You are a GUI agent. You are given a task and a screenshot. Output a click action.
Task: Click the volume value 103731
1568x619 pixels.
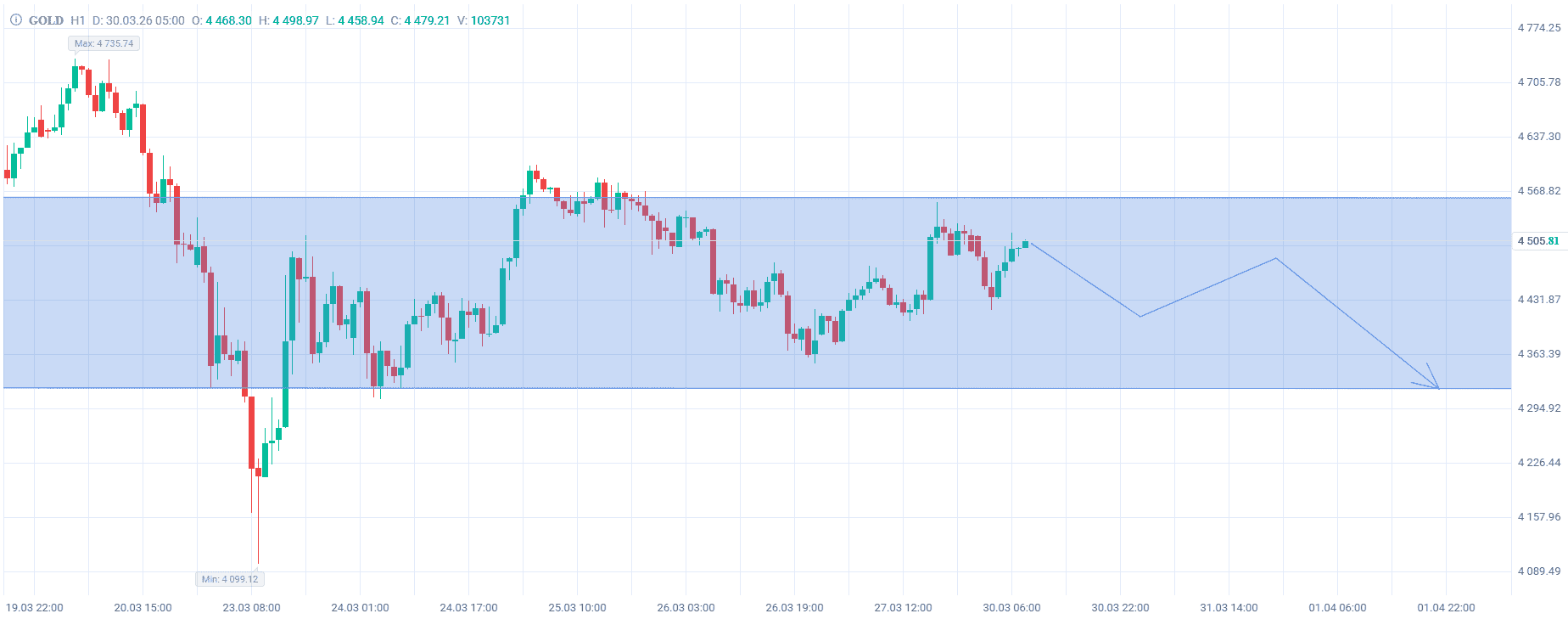[x=490, y=20]
